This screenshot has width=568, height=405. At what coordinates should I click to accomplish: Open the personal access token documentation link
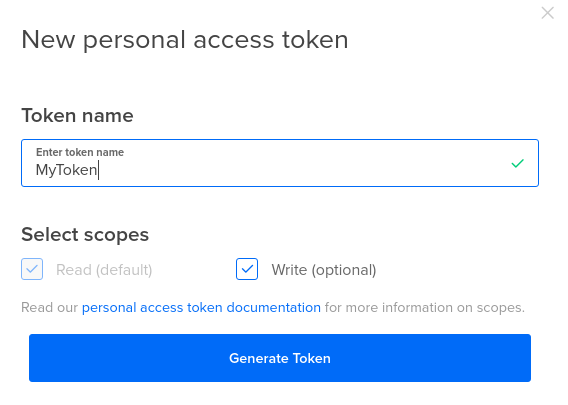click(201, 308)
